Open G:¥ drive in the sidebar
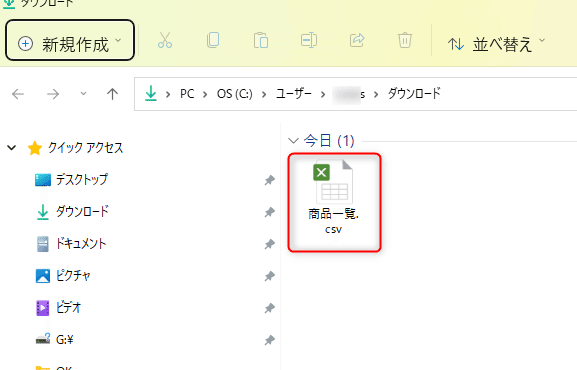The height and width of the screenshot is (370, 577). click(x=65, y=339)
